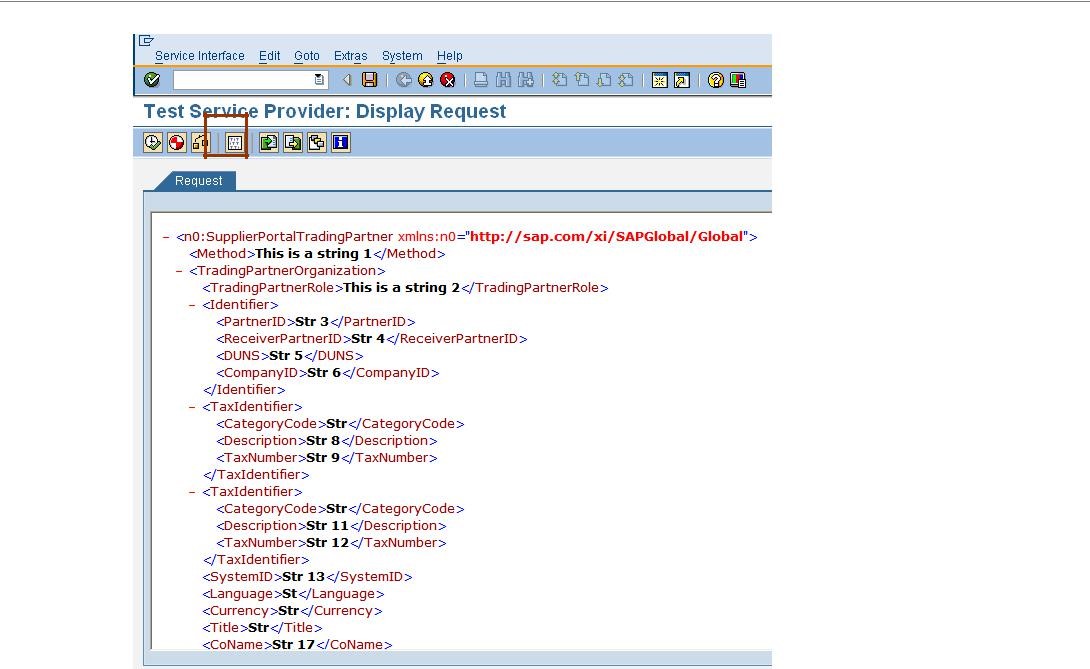Execute the service test with the clock icon
Image resolution: width=1090 pixels, height=669 pixels.
tap(152, 142)
